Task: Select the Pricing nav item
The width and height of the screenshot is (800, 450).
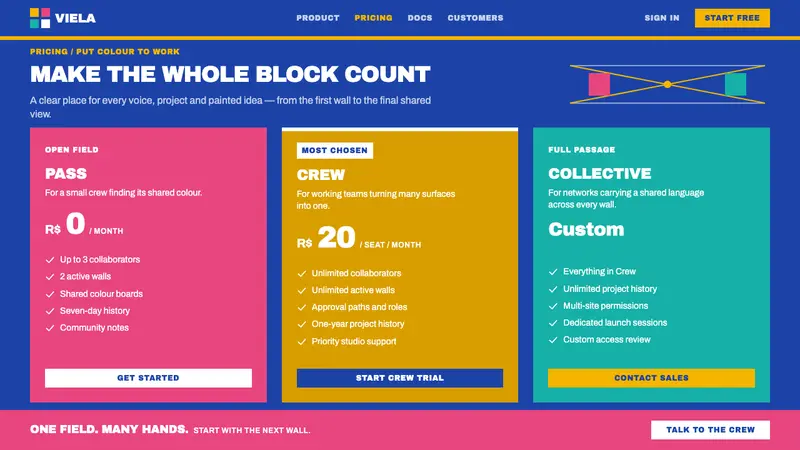Action: (x=373, y=18)
